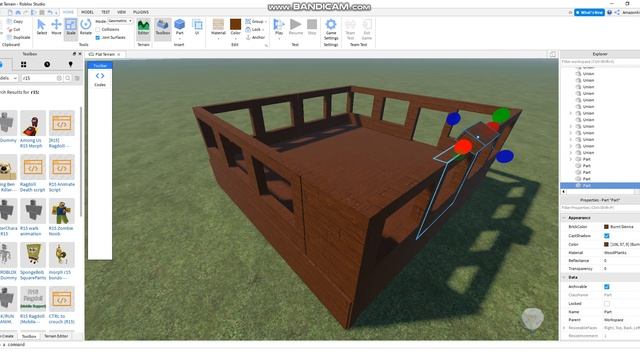Open the UI insert tool
640x360 pixels.
coord(197,27)
